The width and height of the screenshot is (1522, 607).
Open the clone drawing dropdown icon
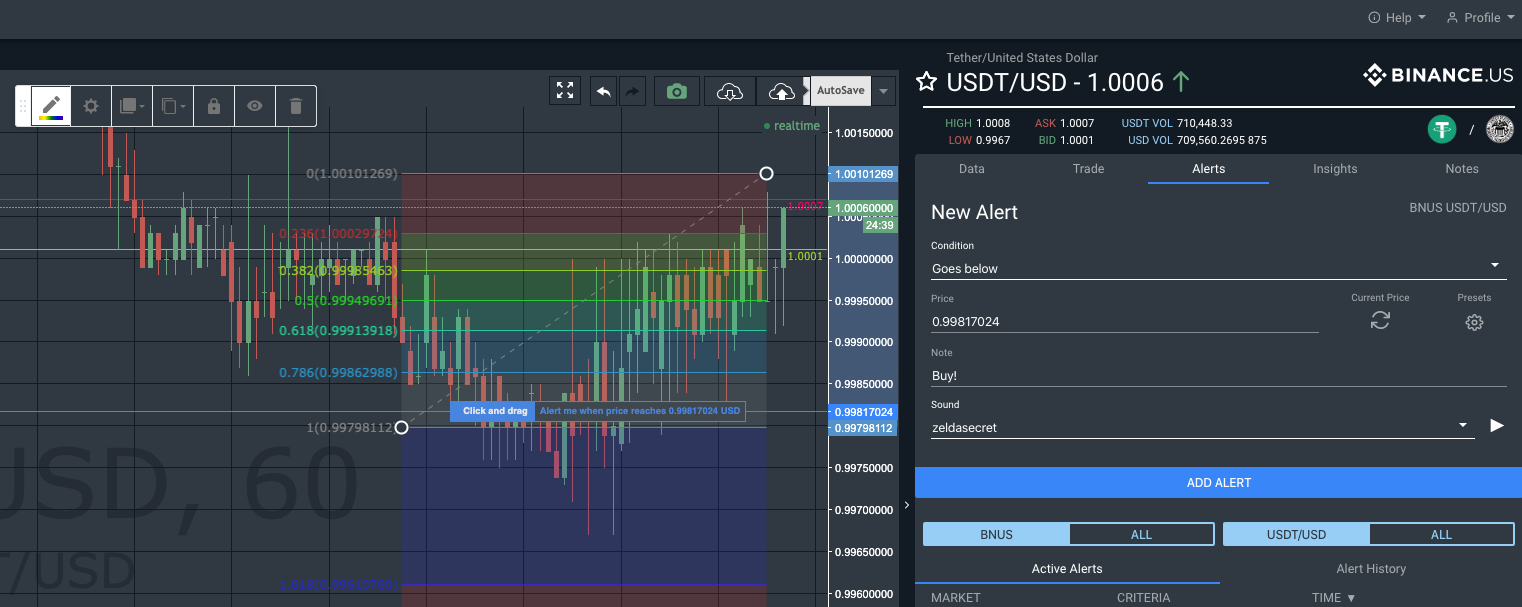pos(173,105)
